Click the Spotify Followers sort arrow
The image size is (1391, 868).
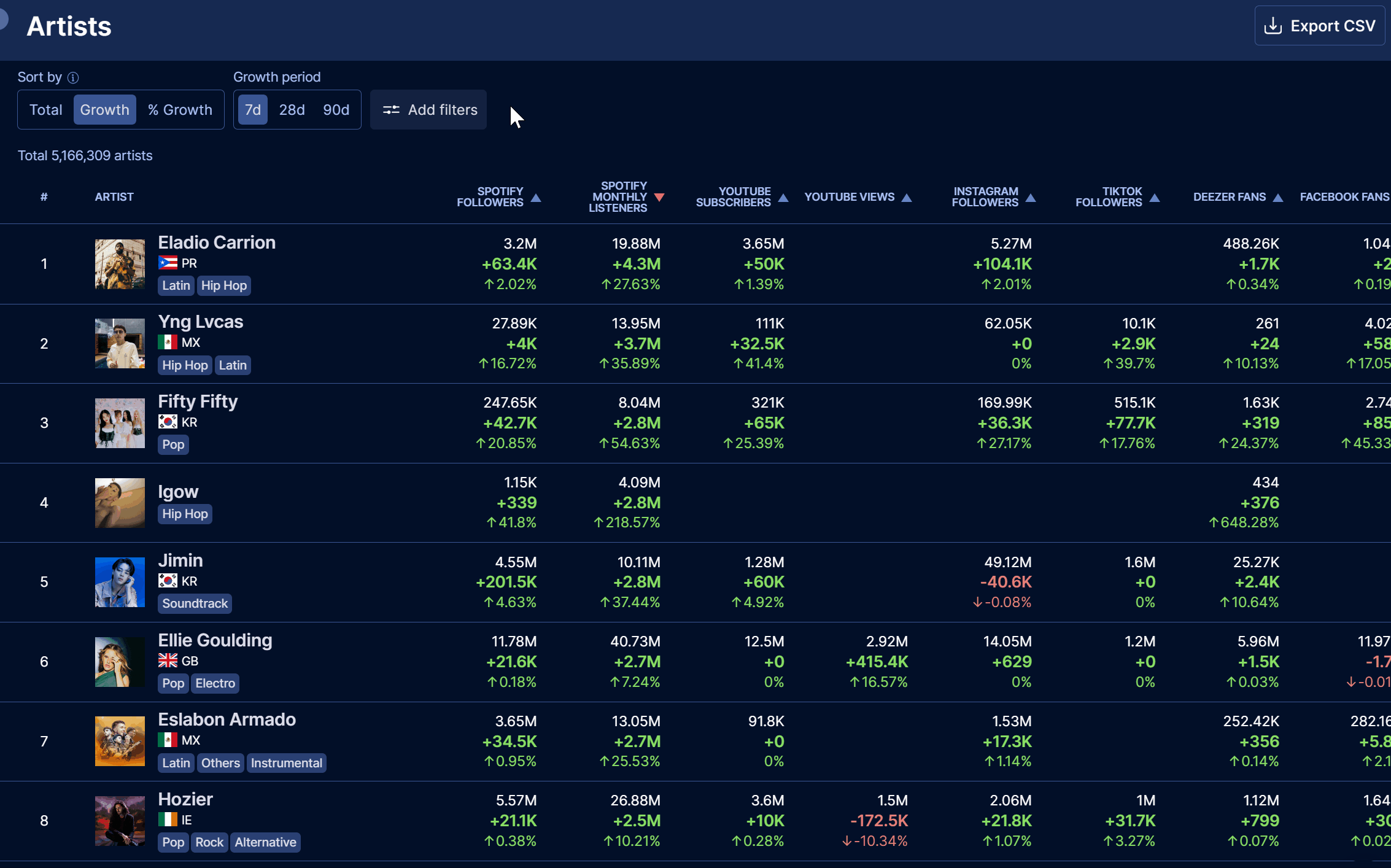coord(536,198)
